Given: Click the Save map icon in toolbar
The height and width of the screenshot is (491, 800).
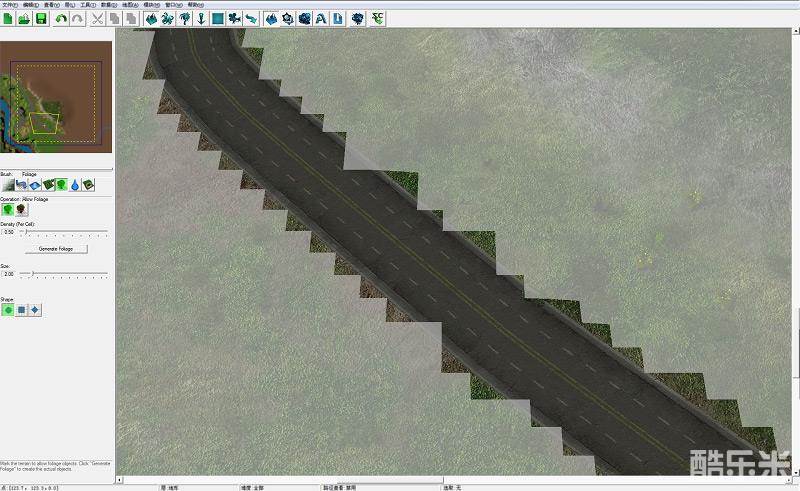Looking at the screenshot, I should point(41,19).
